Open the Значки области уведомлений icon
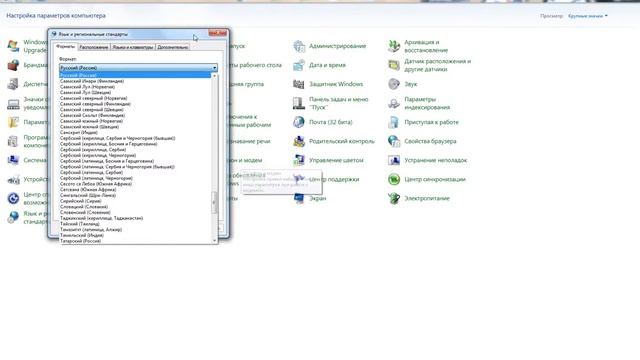 pyautogui.click(x=13, y=103)
